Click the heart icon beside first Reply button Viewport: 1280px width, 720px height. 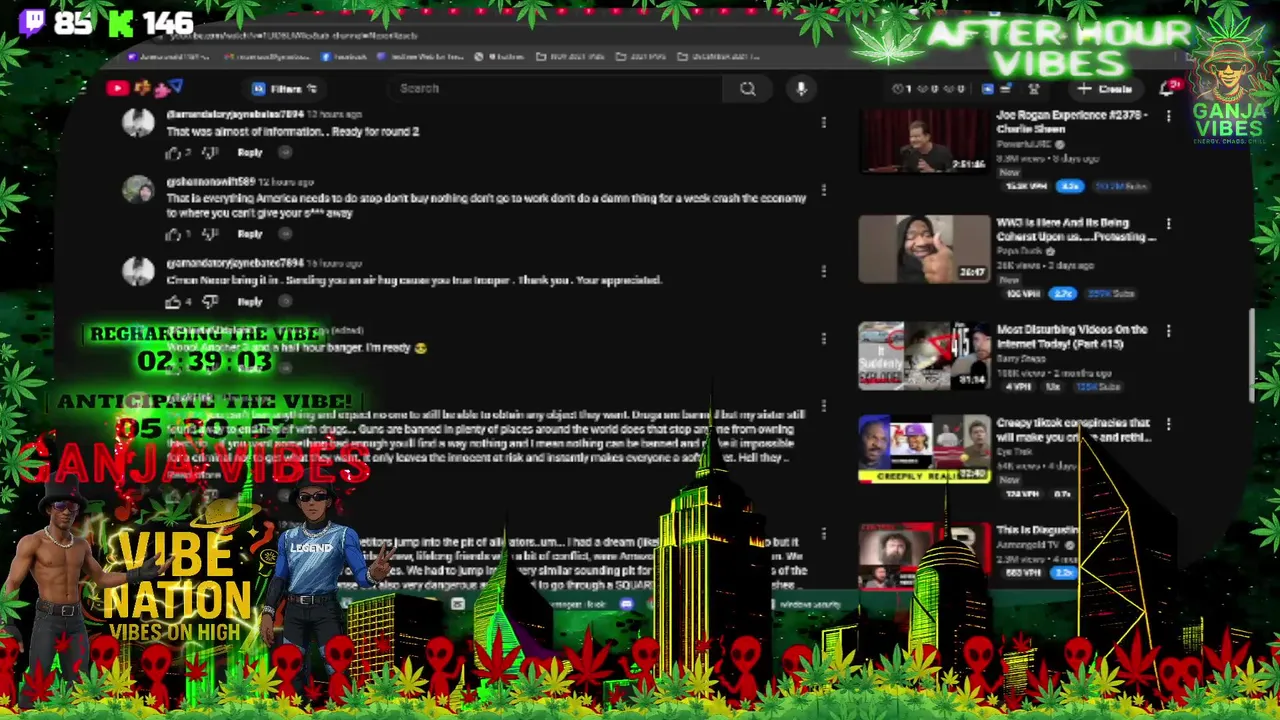coord(285,152)
